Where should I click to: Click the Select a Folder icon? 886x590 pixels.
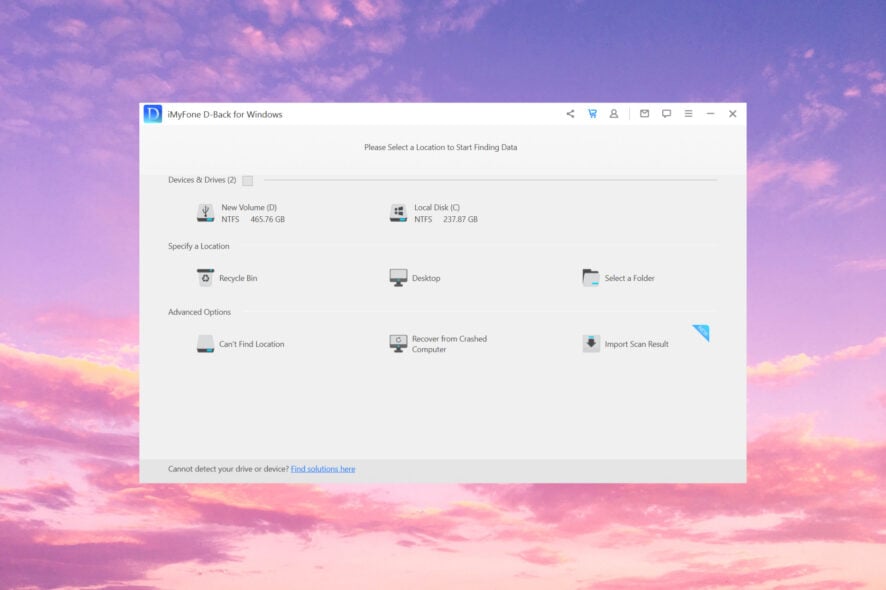click(590, 277)
